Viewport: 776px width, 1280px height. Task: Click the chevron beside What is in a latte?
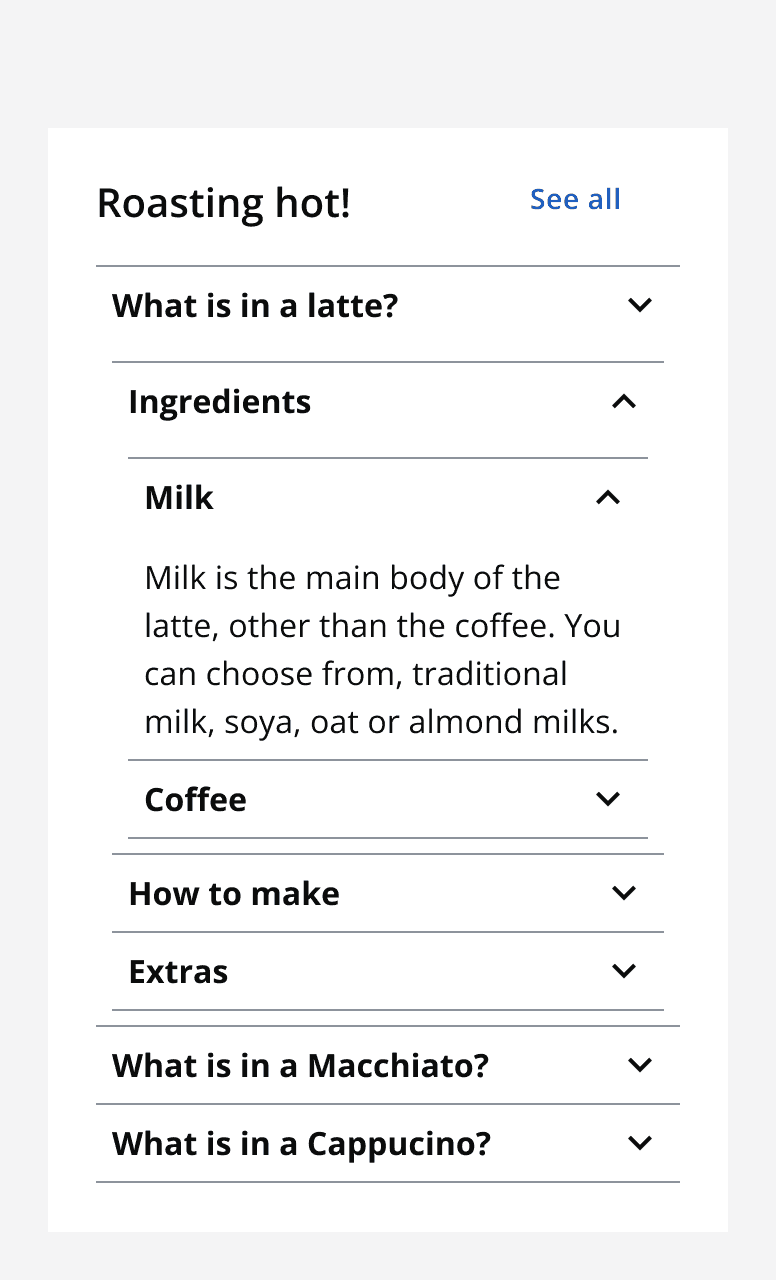639,305
